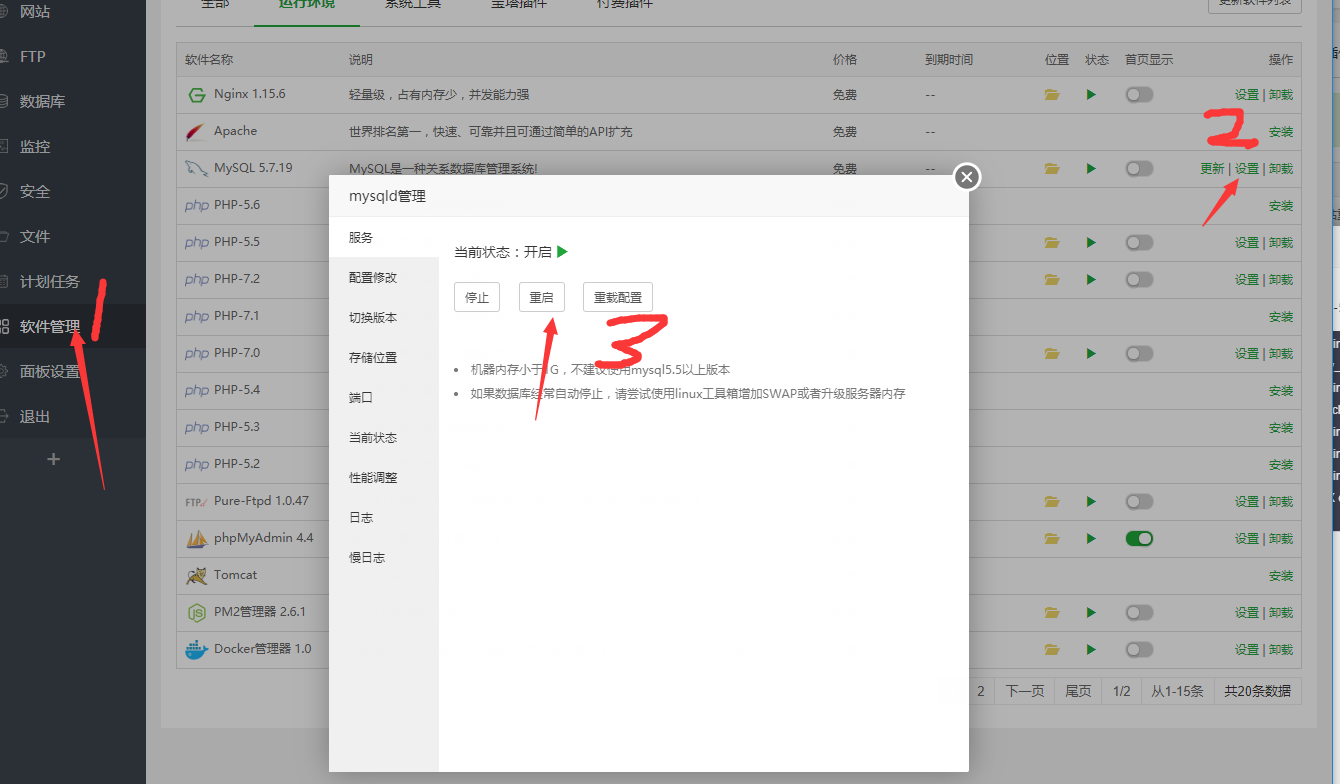The width and height of the screenshot is (1340, 784).
Task: Open the phpMyAdmin 4.4 folder location icon
Action: pyautogui.click(x=1051, y=539)
